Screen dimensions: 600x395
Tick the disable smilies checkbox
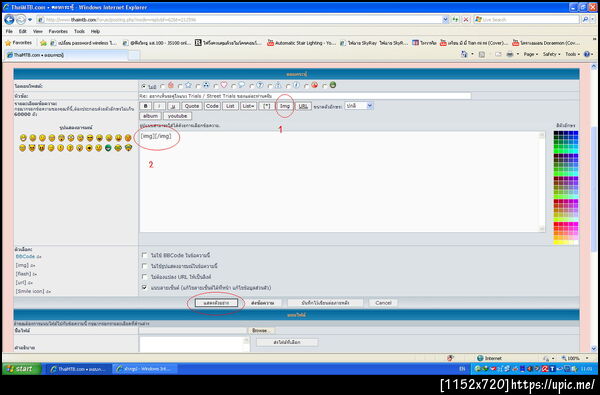pos(144,266)
